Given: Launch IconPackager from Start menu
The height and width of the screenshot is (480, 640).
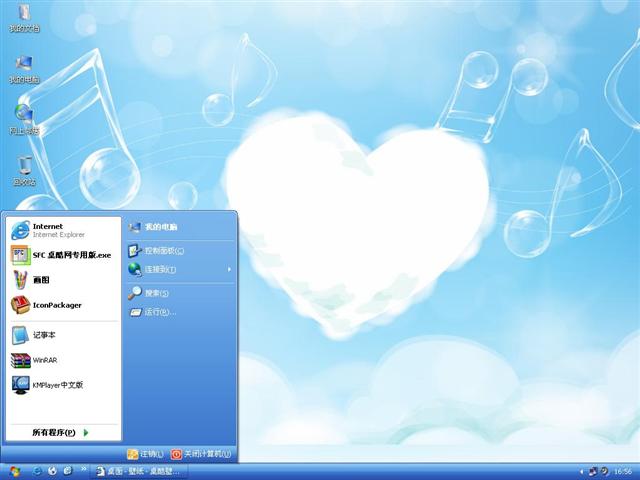Looking at the screenshot, I should pos(56,305).
